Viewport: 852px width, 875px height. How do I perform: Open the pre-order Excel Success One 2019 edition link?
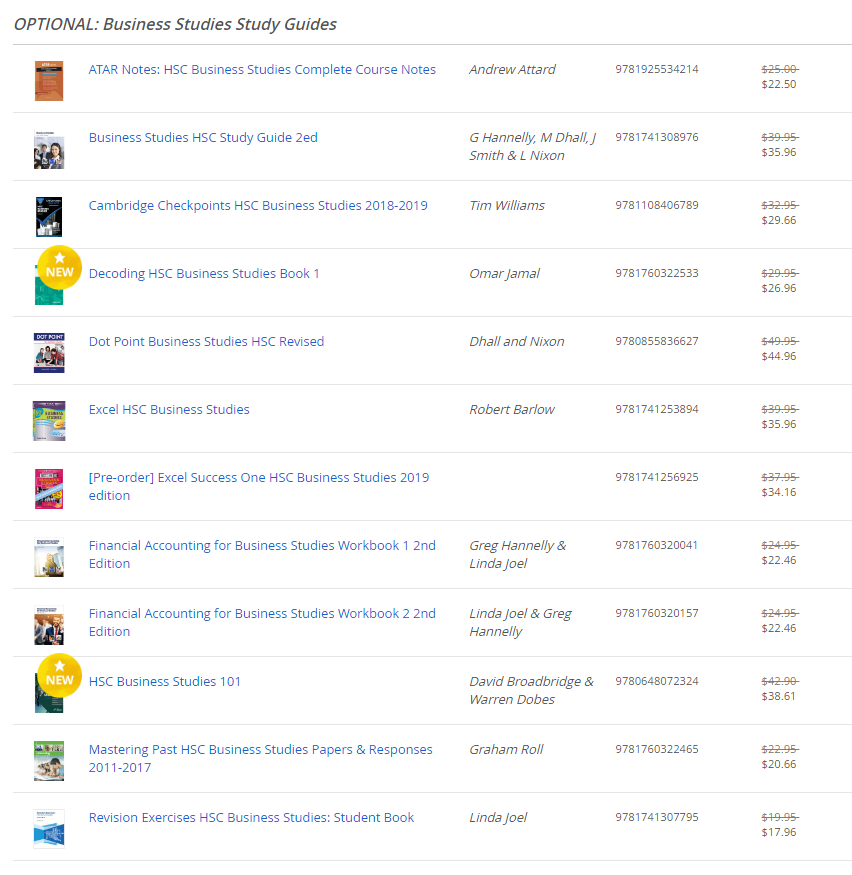click(258, 478)
